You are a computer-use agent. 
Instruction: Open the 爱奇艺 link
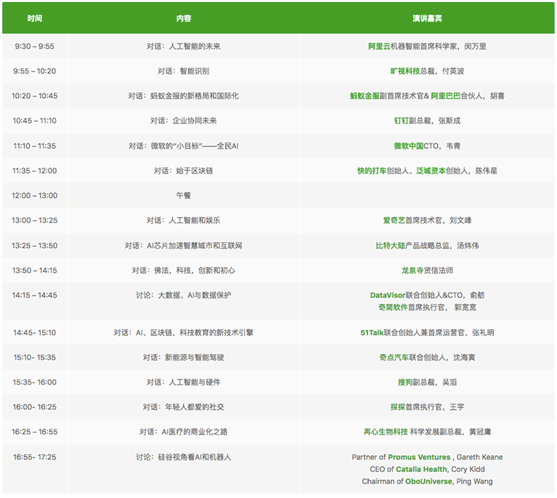[x=394, y=220]
